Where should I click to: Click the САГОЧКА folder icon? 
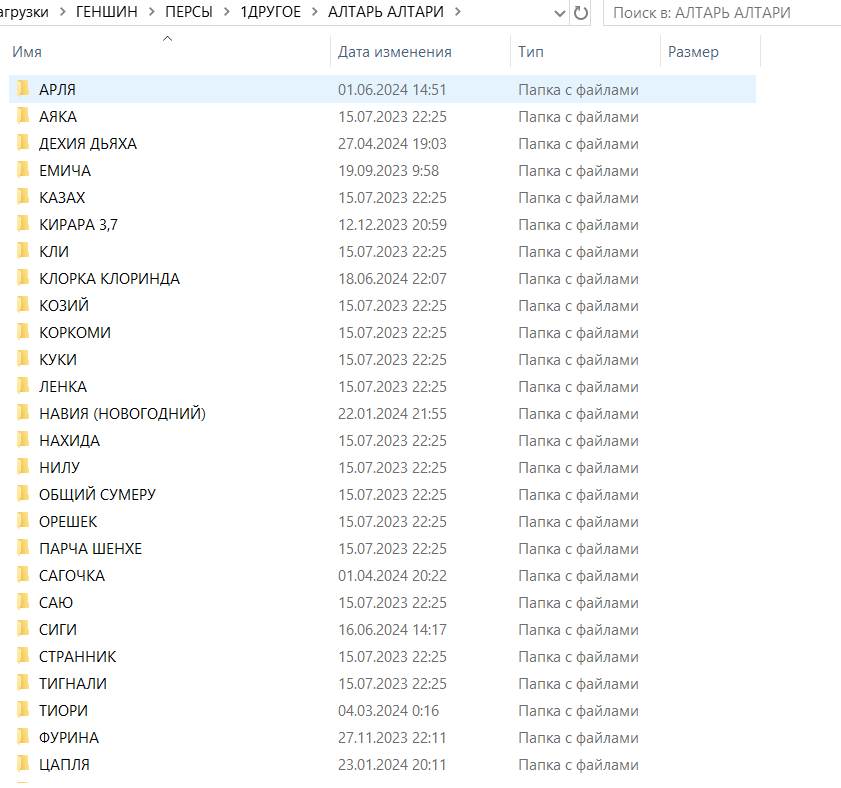23,575
